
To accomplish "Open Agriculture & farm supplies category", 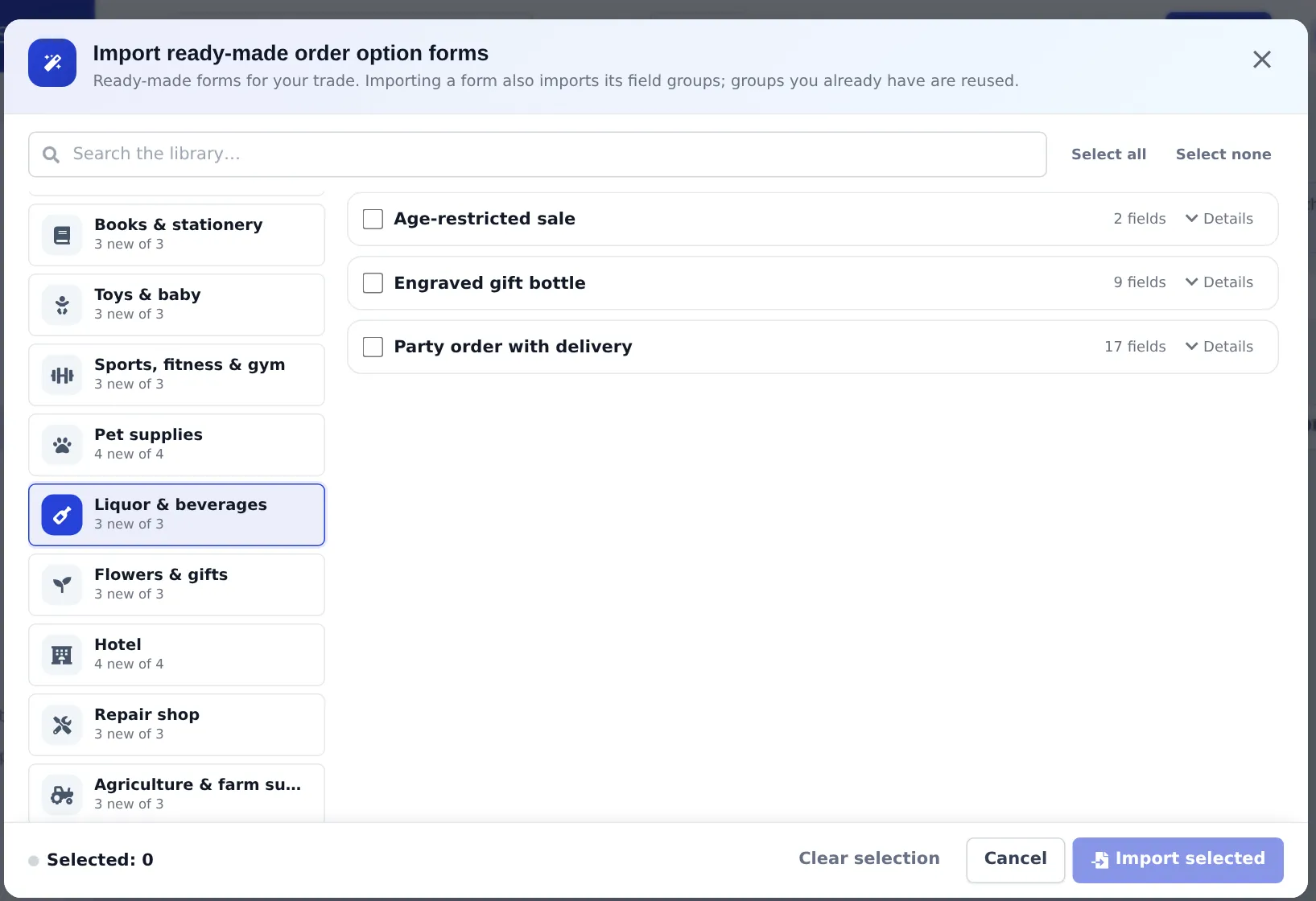I will (x=176, y=793).
